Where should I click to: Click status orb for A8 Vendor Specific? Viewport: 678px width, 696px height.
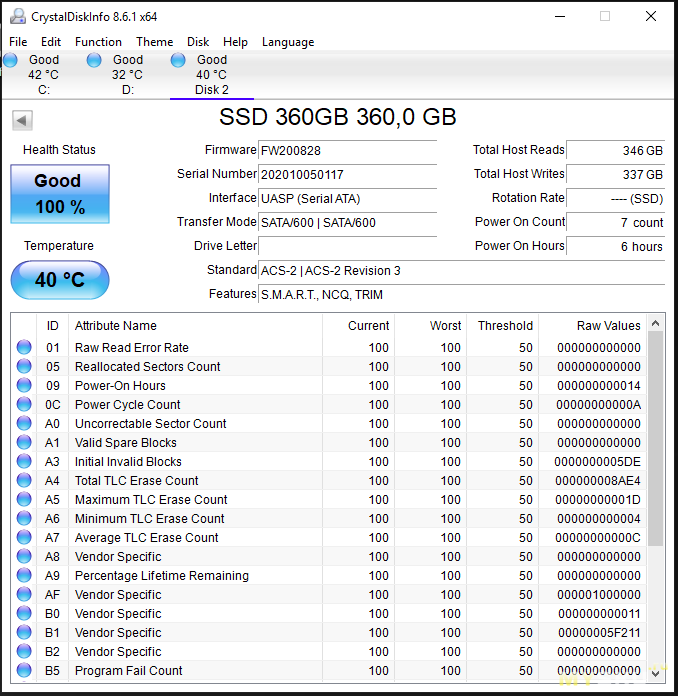coord(24,556)
